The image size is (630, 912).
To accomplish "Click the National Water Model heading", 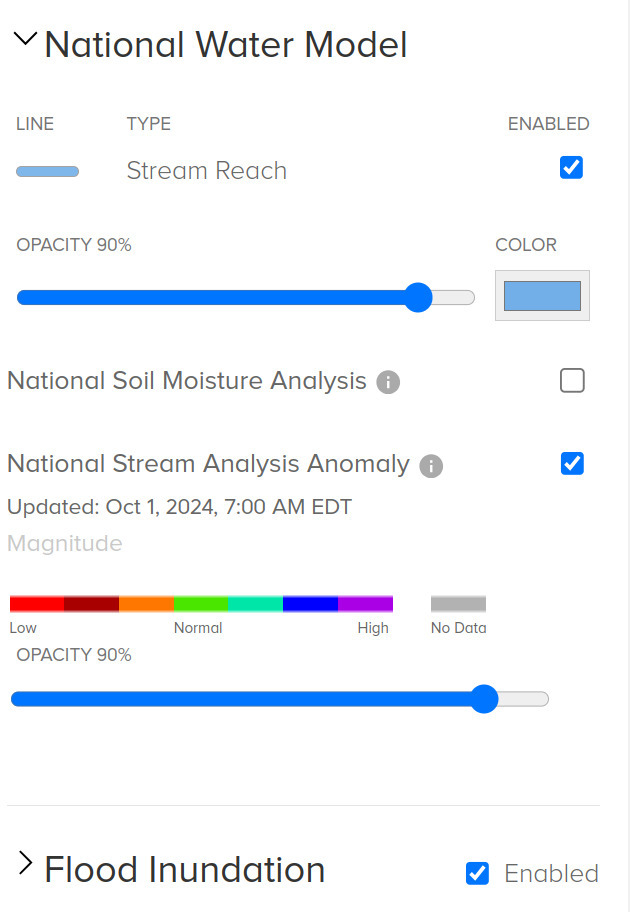I will point(225,45).
